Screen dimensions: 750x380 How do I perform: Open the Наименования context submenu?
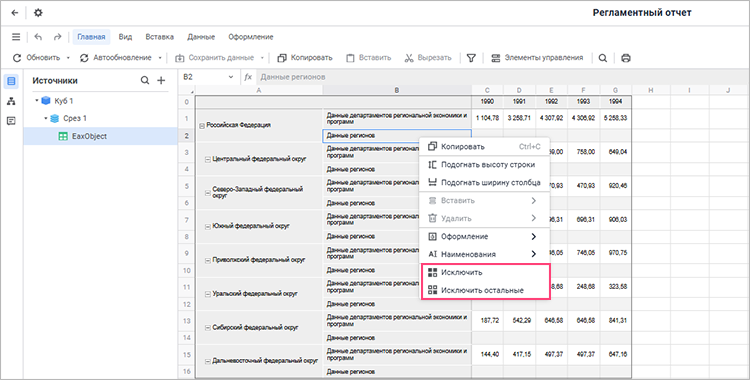coord(485,254)
